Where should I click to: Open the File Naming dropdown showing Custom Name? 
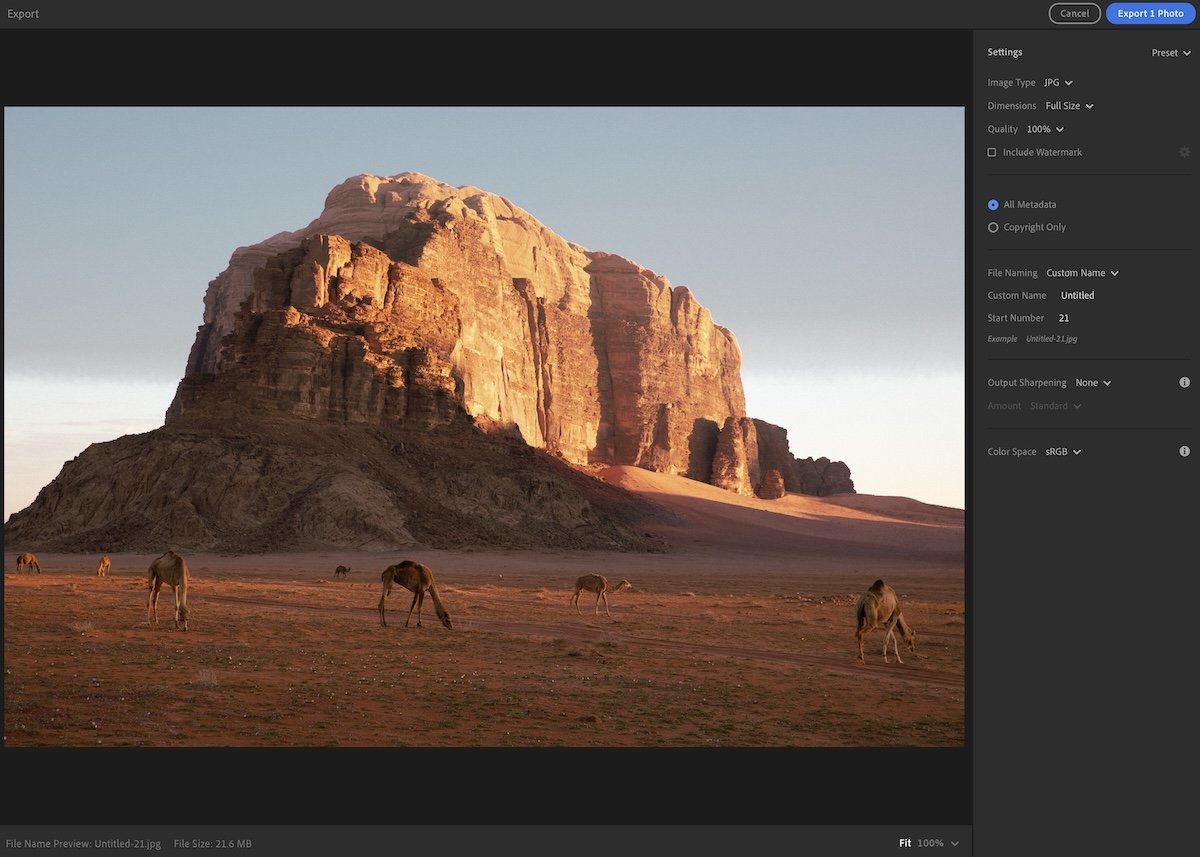(1080, 272)
